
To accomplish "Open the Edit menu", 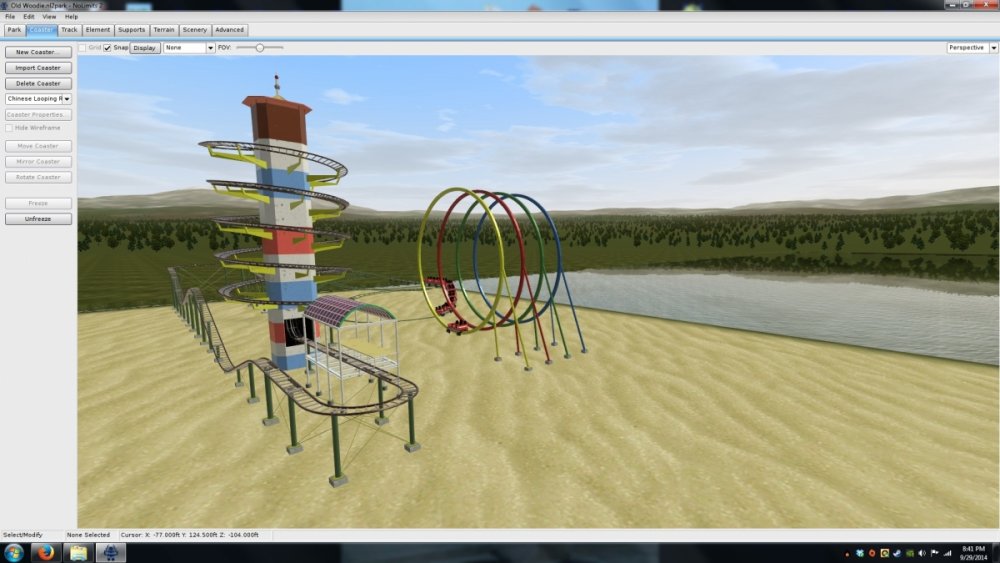I will coord(29,17).
